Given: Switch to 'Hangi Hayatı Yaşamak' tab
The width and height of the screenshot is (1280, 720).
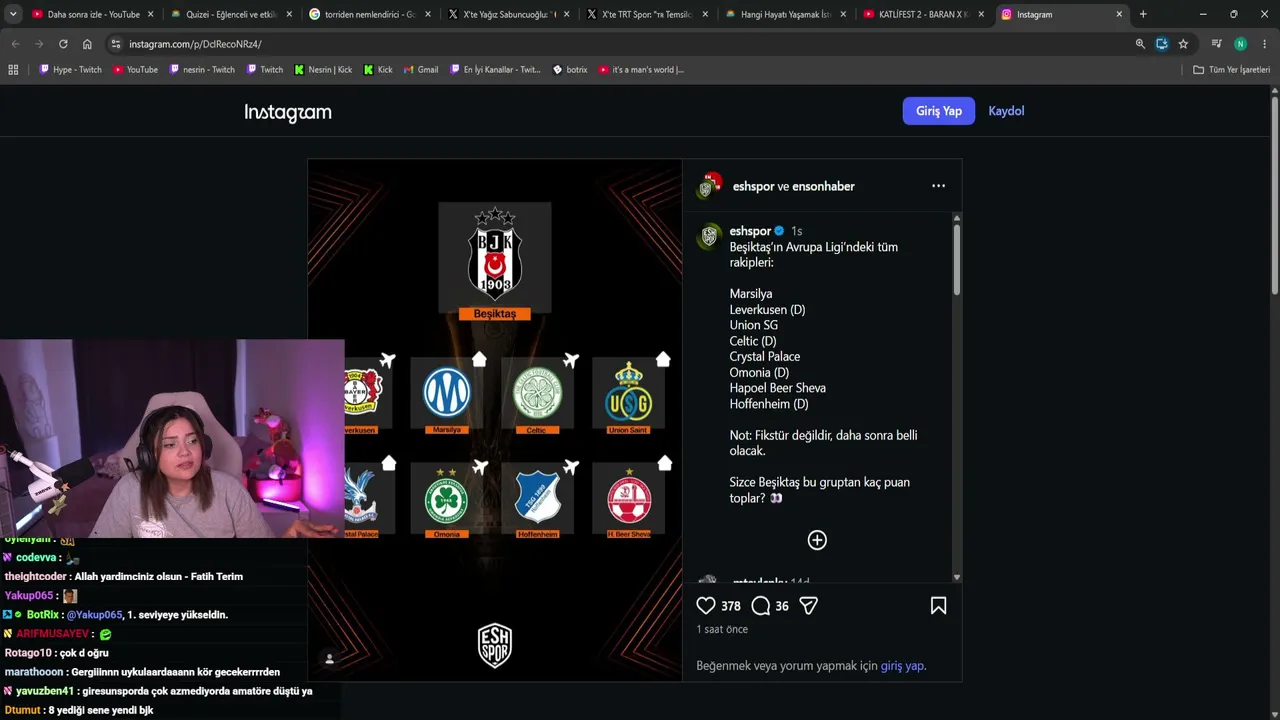Looking at the screenshot, I should 783,14.
